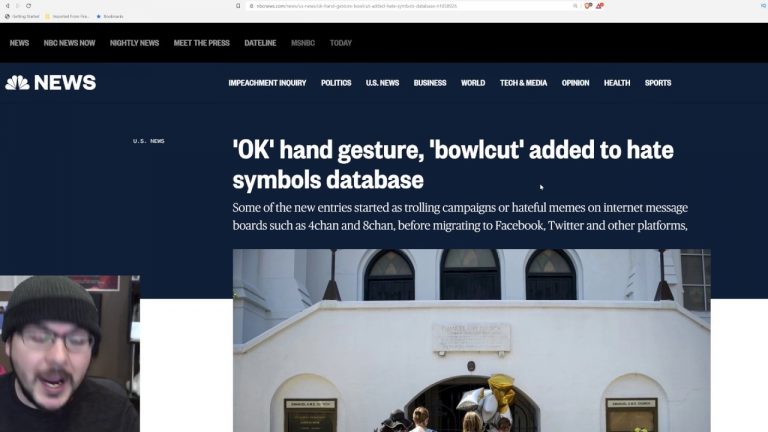Switch to NBC News Now
768x432 pixels.
[69, 43]
